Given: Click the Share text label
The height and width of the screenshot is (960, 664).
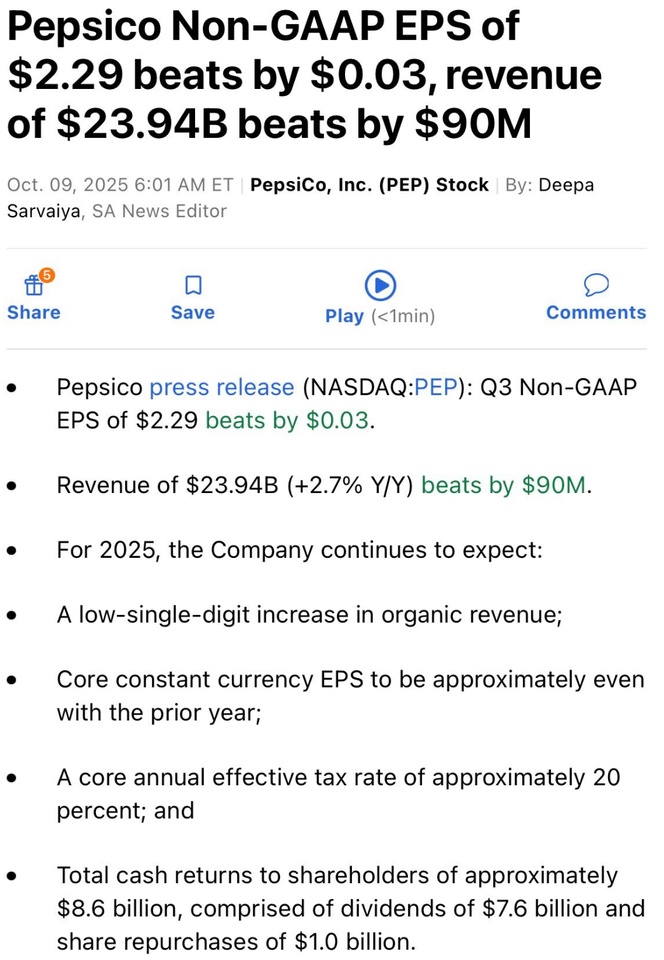Looking at the screenshot, I should [33, 313].
